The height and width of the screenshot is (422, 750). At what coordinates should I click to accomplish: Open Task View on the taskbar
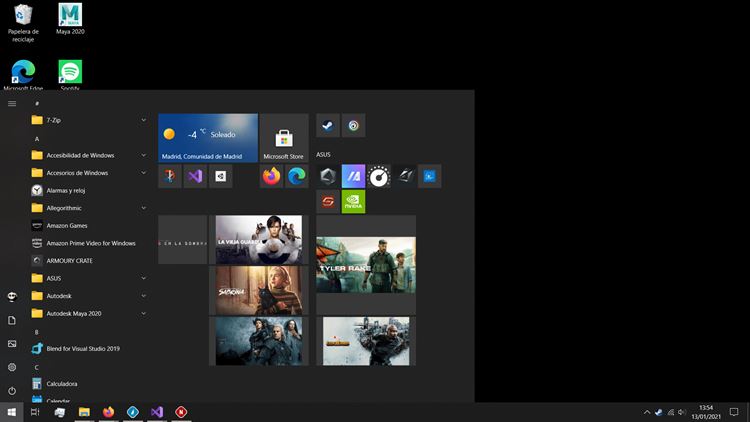pos(35,412)
